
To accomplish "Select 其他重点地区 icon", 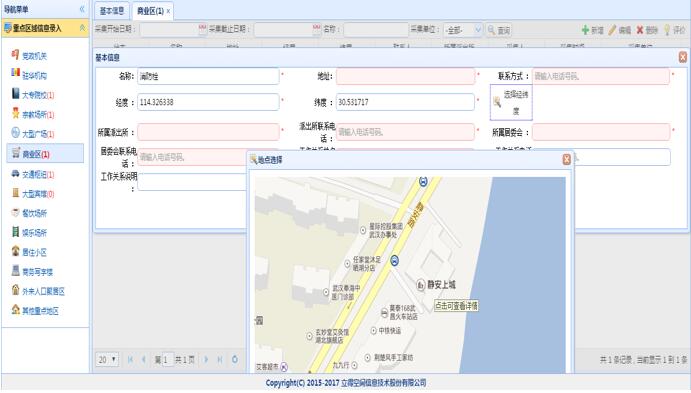I will click(x=15, y=309).
